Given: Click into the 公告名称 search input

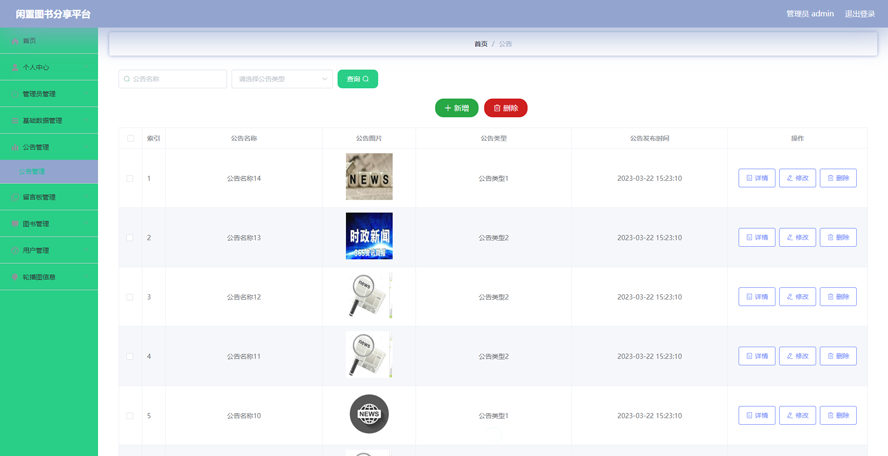Looking at the screenshot, I should [x=173, y=79].
